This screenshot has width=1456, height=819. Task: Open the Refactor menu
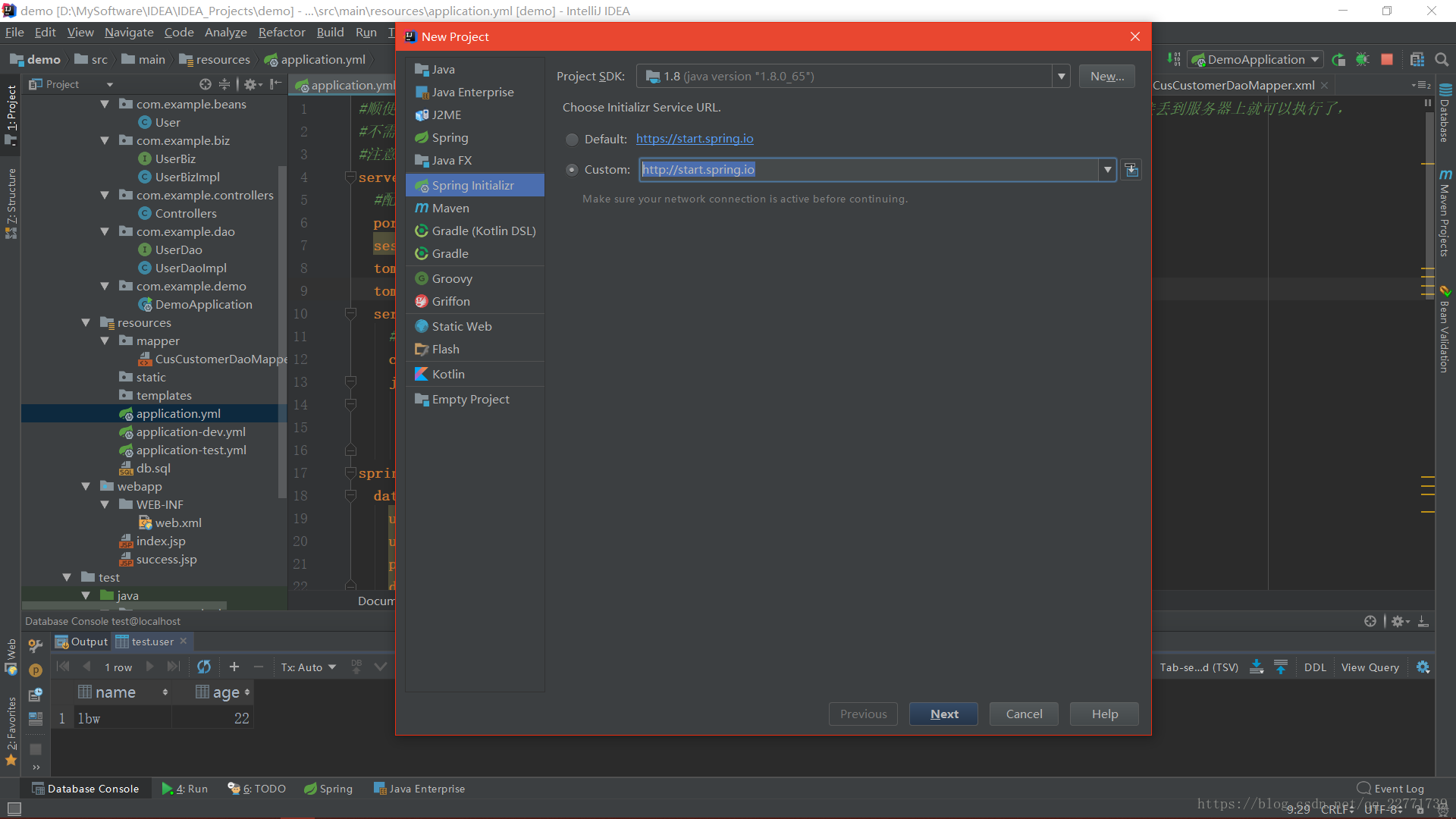[x=281, y=32]
